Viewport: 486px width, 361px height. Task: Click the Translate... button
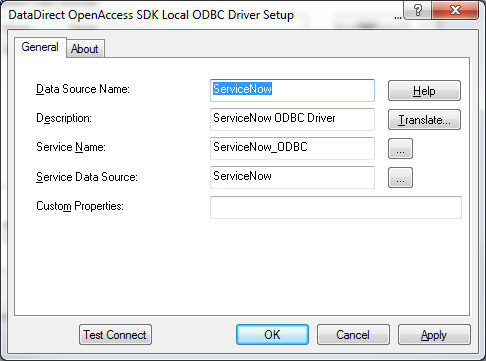(424, 119)
